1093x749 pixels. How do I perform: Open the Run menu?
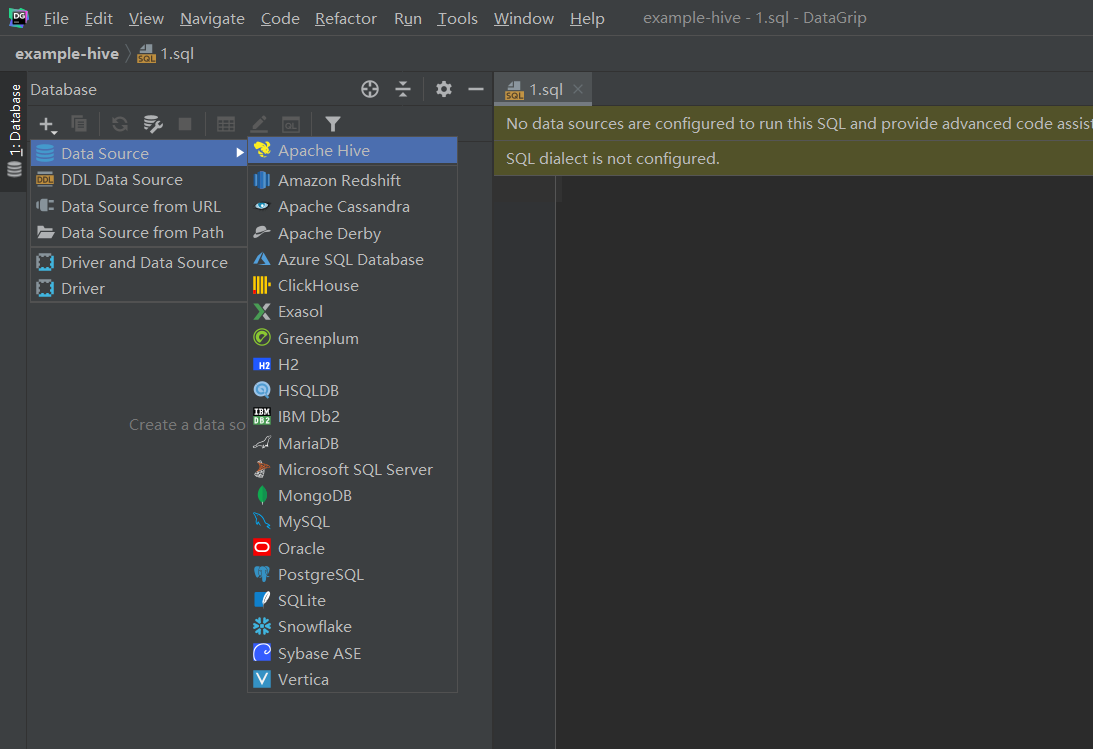coord(408,19)
